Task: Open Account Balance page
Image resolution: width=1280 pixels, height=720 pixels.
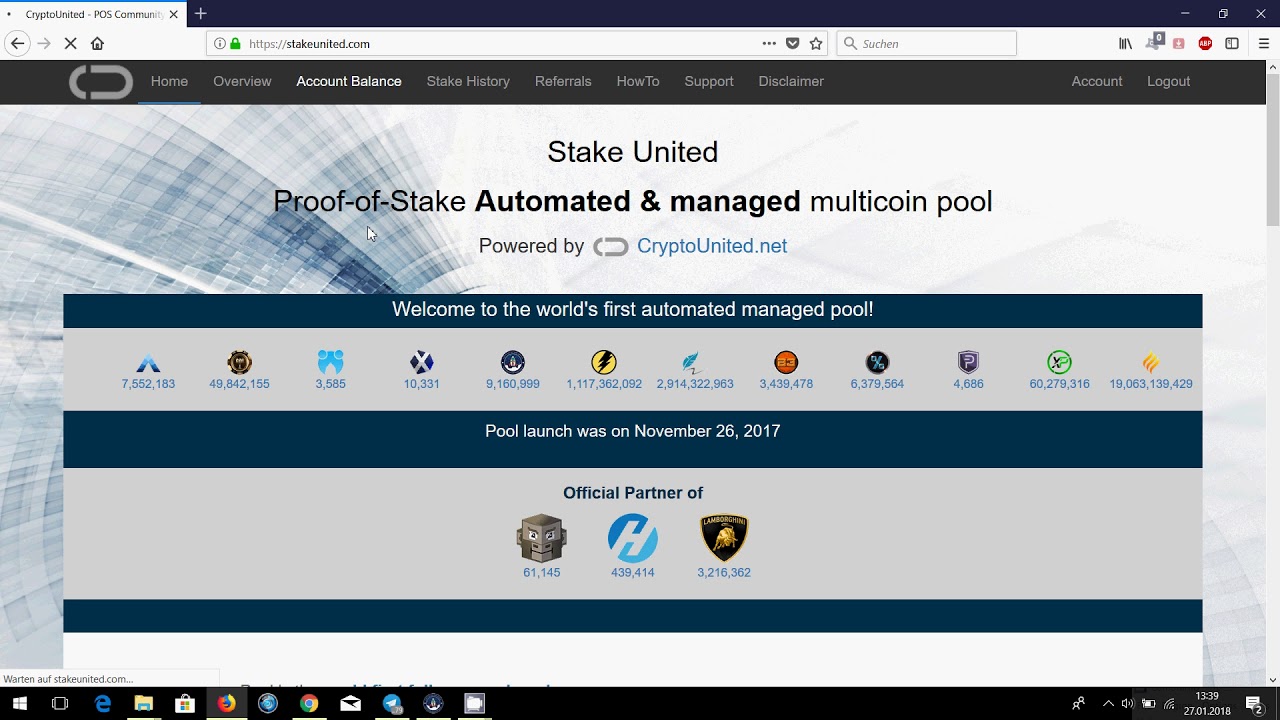Action: point(349,81)
